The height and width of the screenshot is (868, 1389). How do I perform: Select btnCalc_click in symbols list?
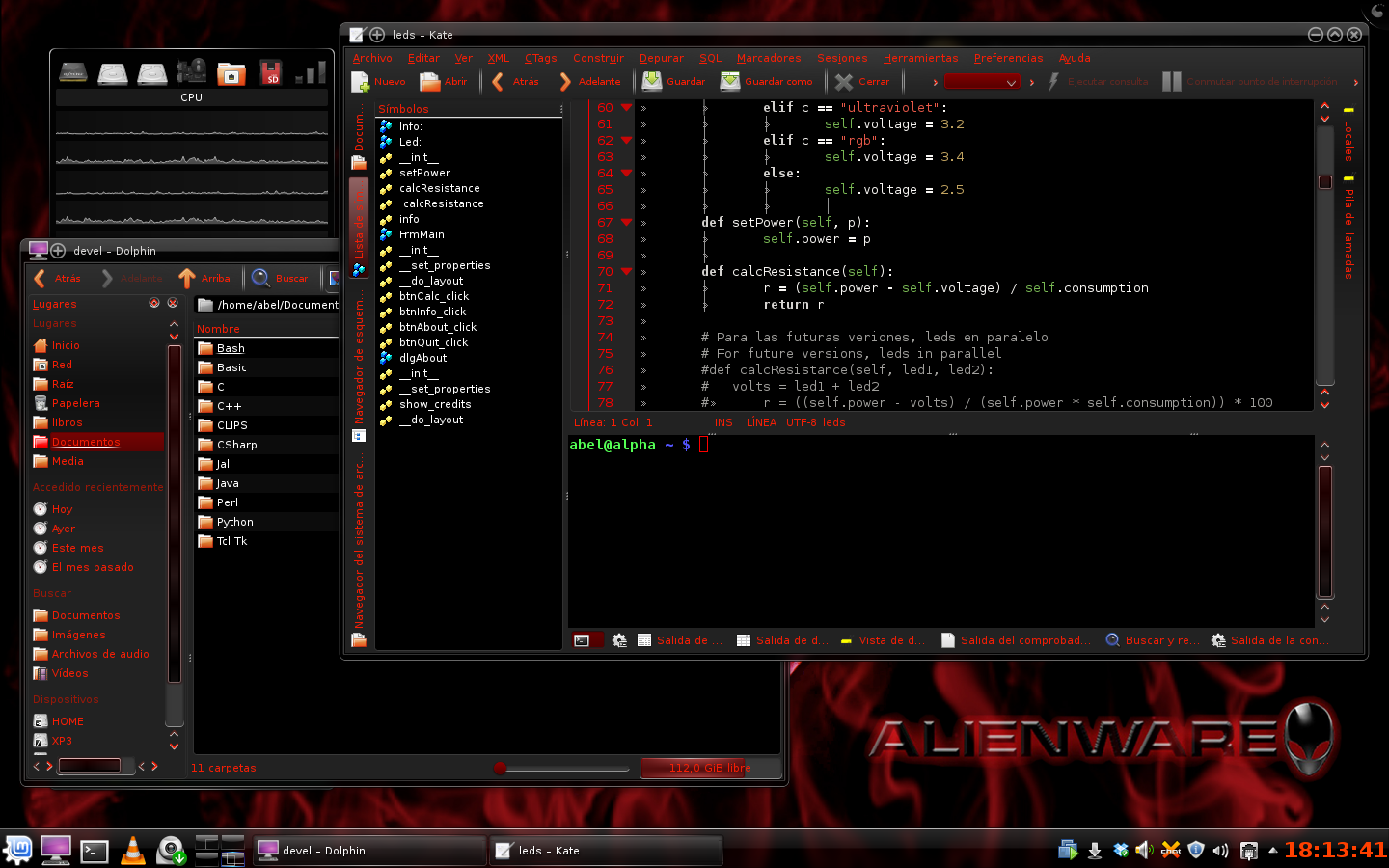434,297
